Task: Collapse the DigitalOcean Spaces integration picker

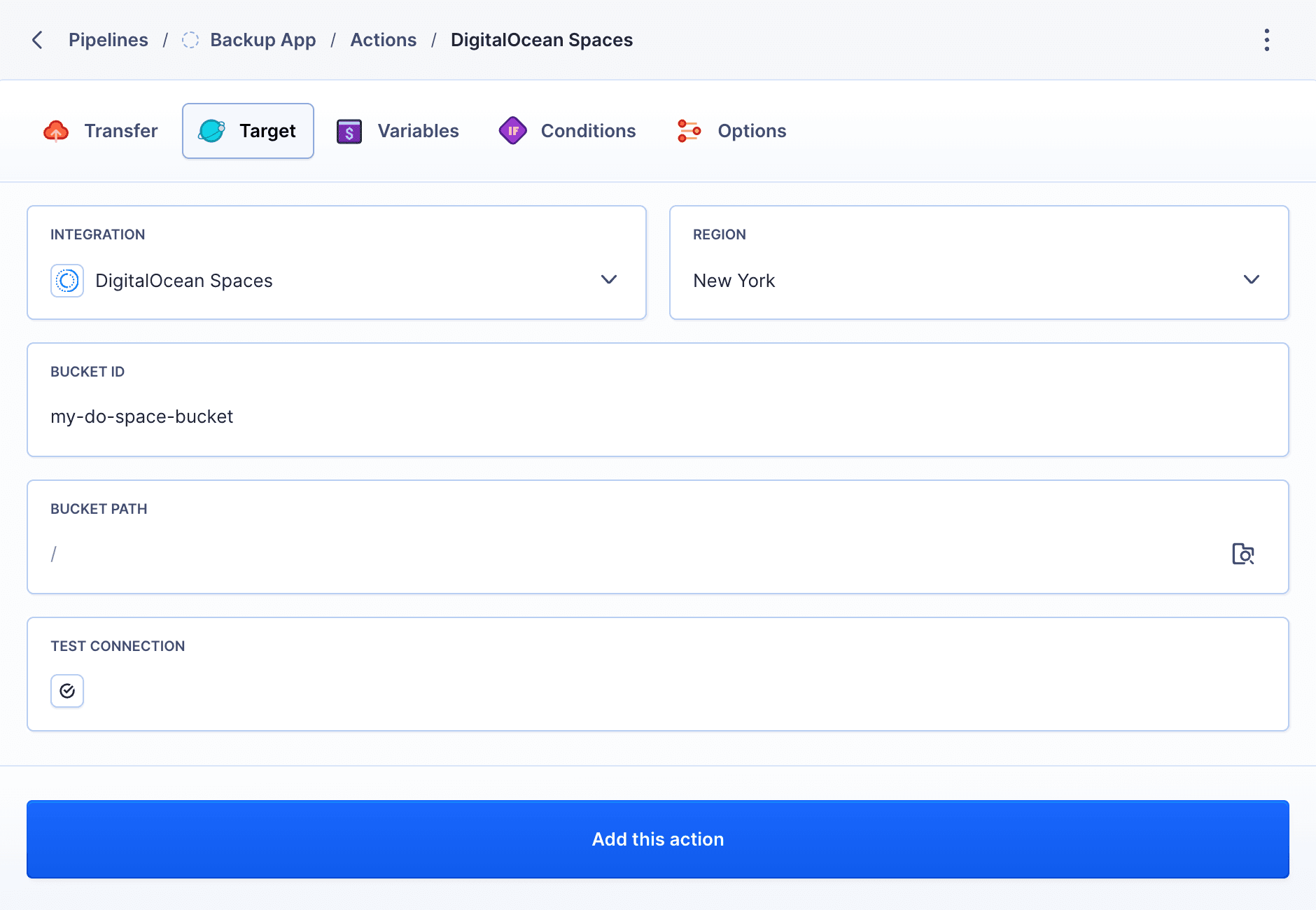Action: point(608,279)
